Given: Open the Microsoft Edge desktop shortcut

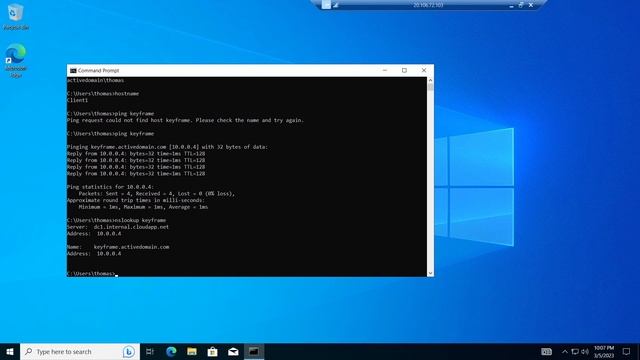Looking at the screenshot, I should tap(16, 60).
